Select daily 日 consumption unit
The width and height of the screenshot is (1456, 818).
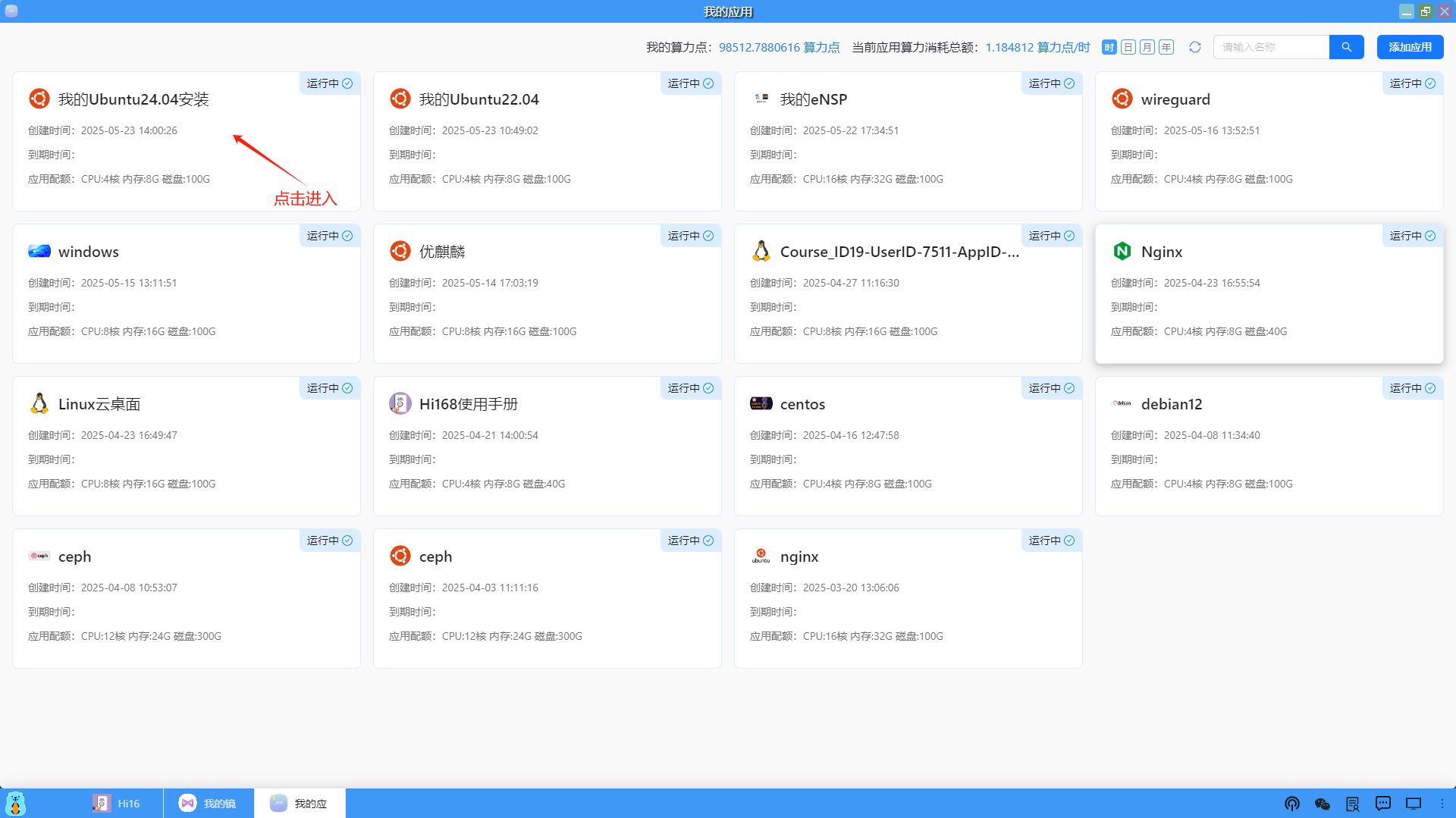(1128, 47)
